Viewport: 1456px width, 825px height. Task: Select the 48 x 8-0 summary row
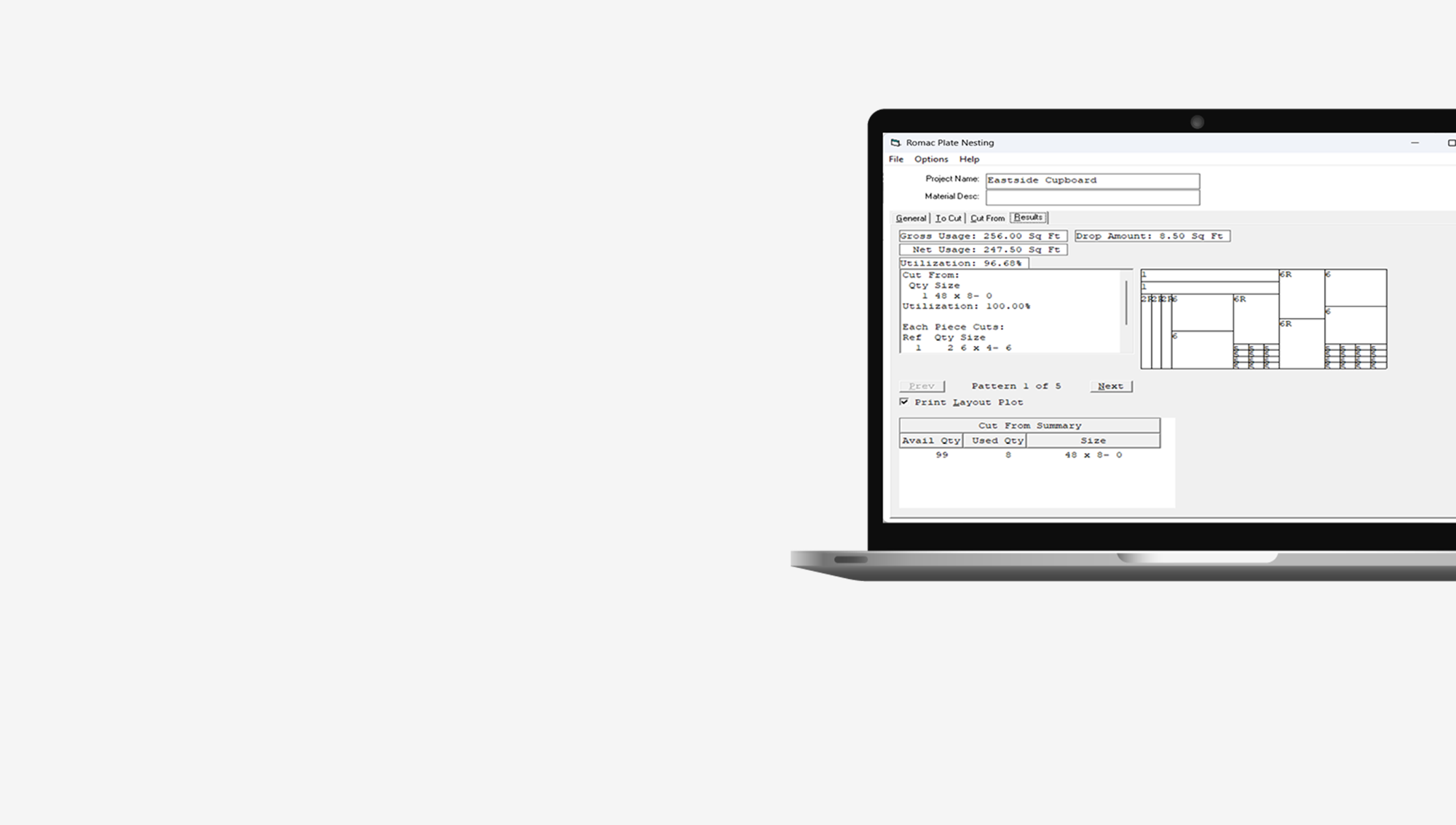pyautogui.click(x=1093, y=455)
